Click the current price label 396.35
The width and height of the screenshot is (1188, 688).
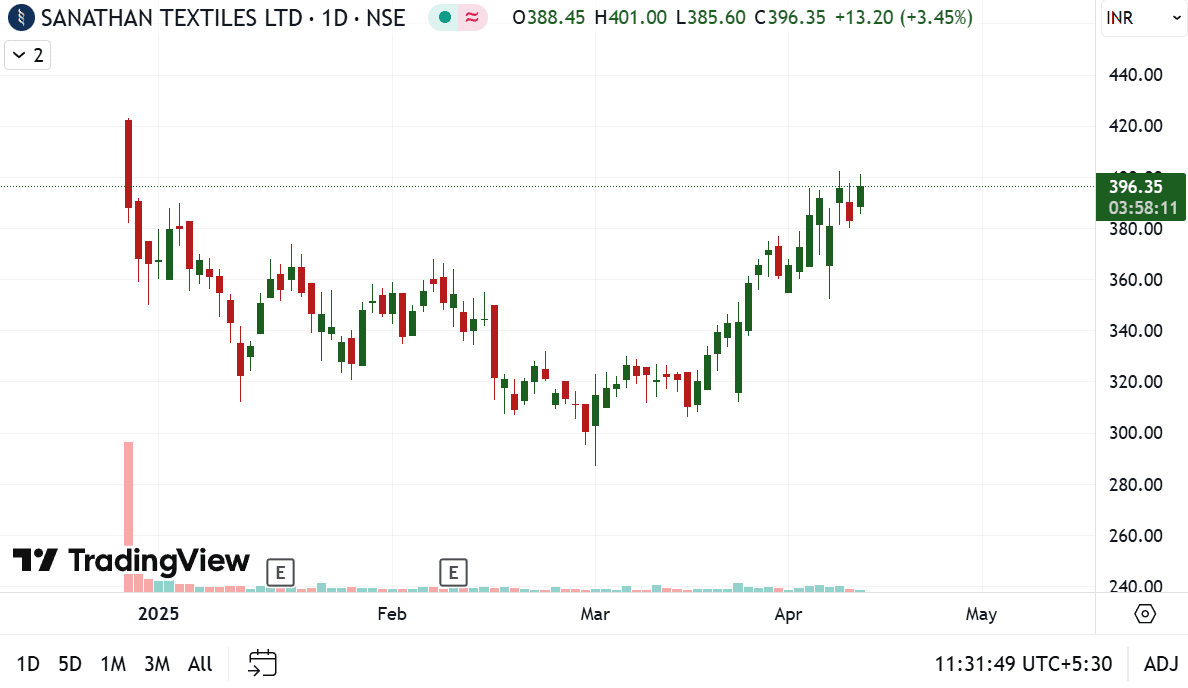(1140, 196)
